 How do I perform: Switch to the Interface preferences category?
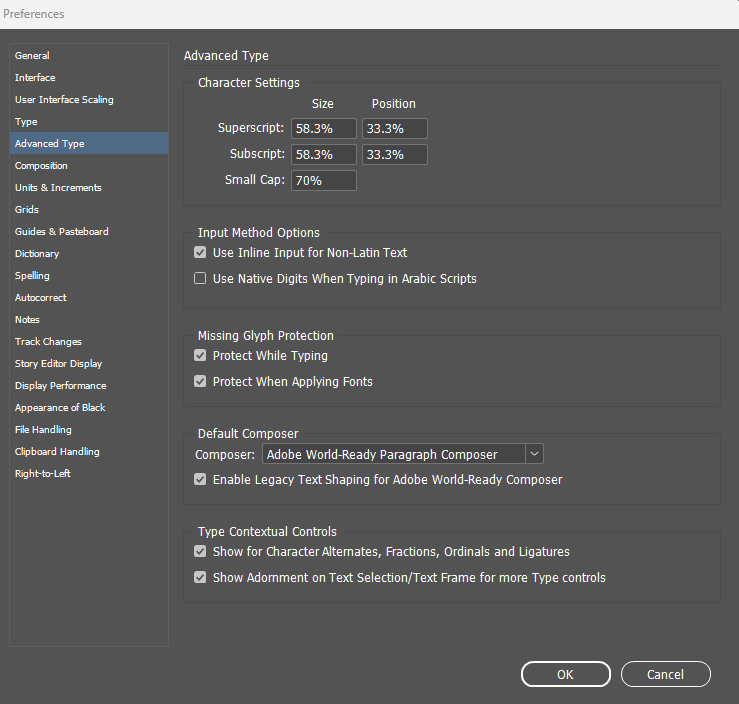35,78
